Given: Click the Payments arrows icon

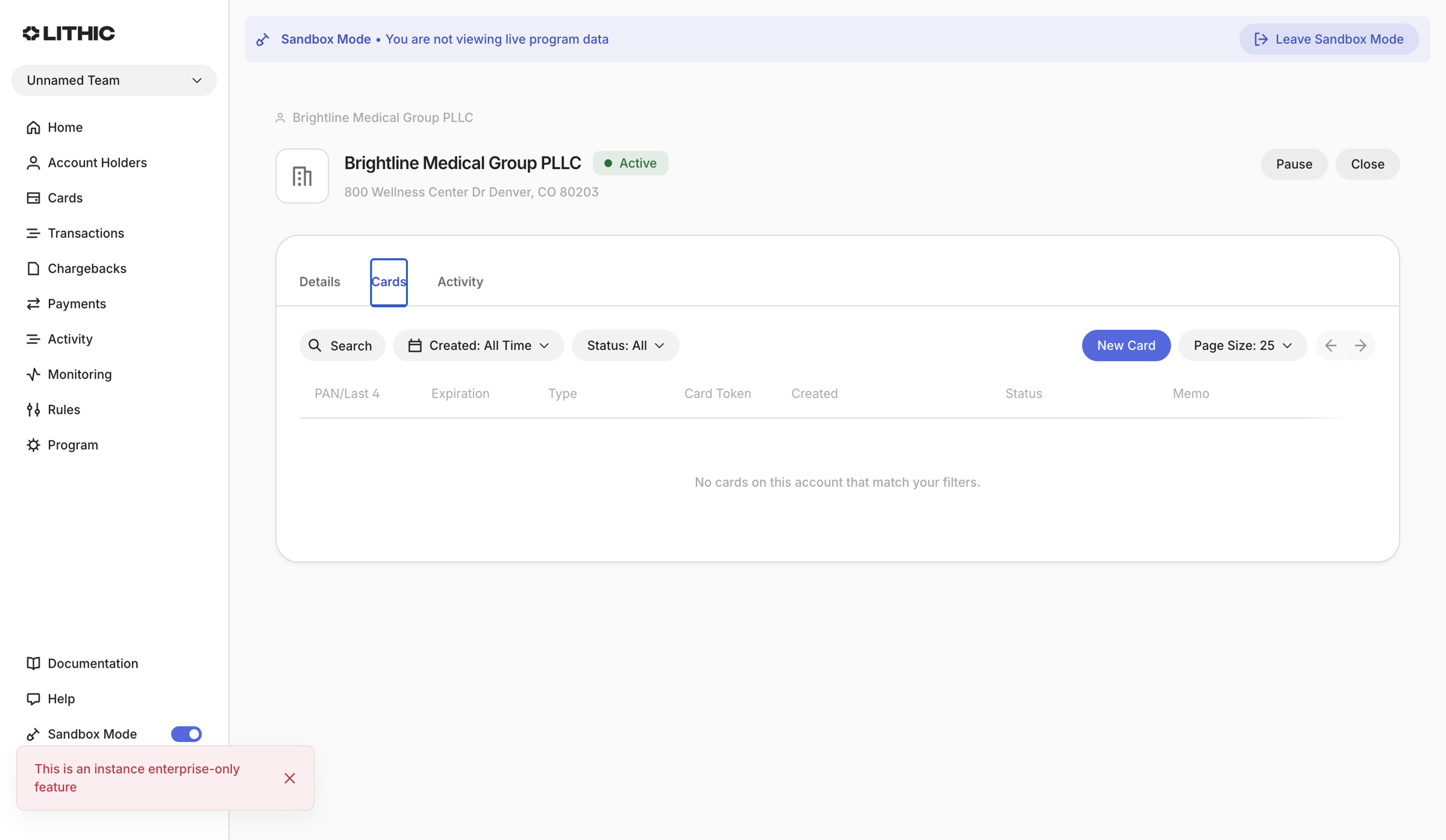Looking at the screenshot, I should [x=33, y=303].
